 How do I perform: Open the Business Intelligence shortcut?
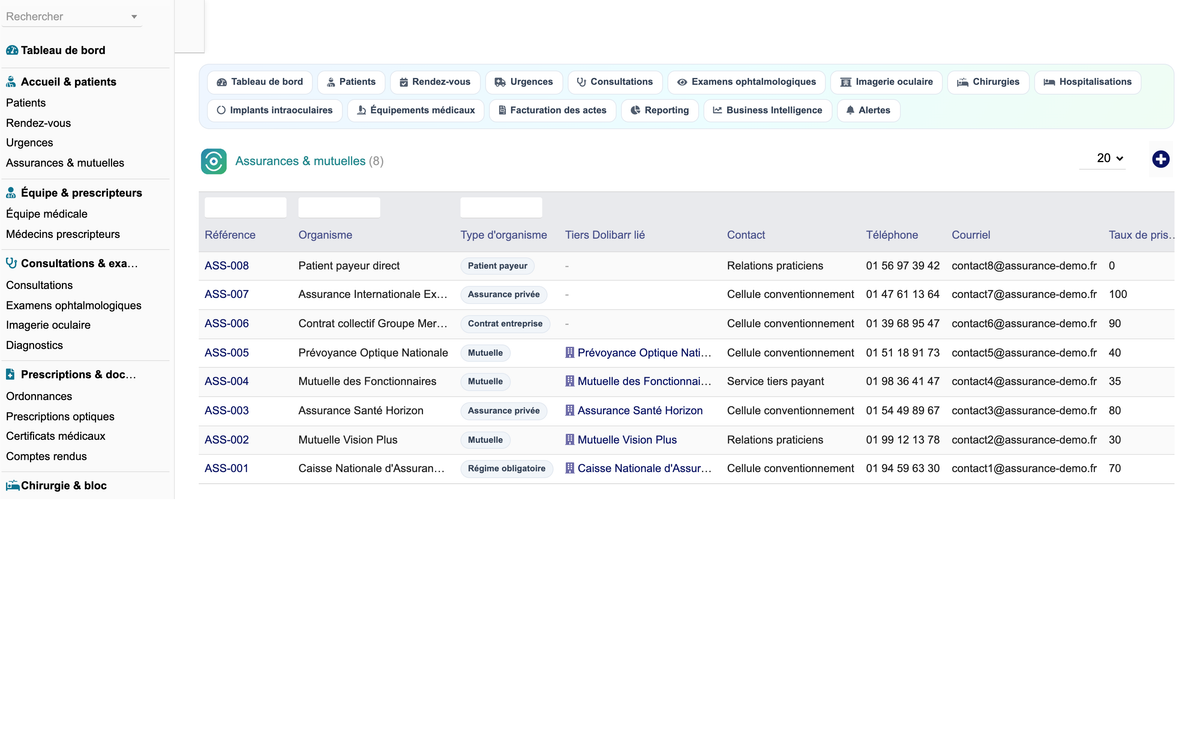[x=768, y=110]
